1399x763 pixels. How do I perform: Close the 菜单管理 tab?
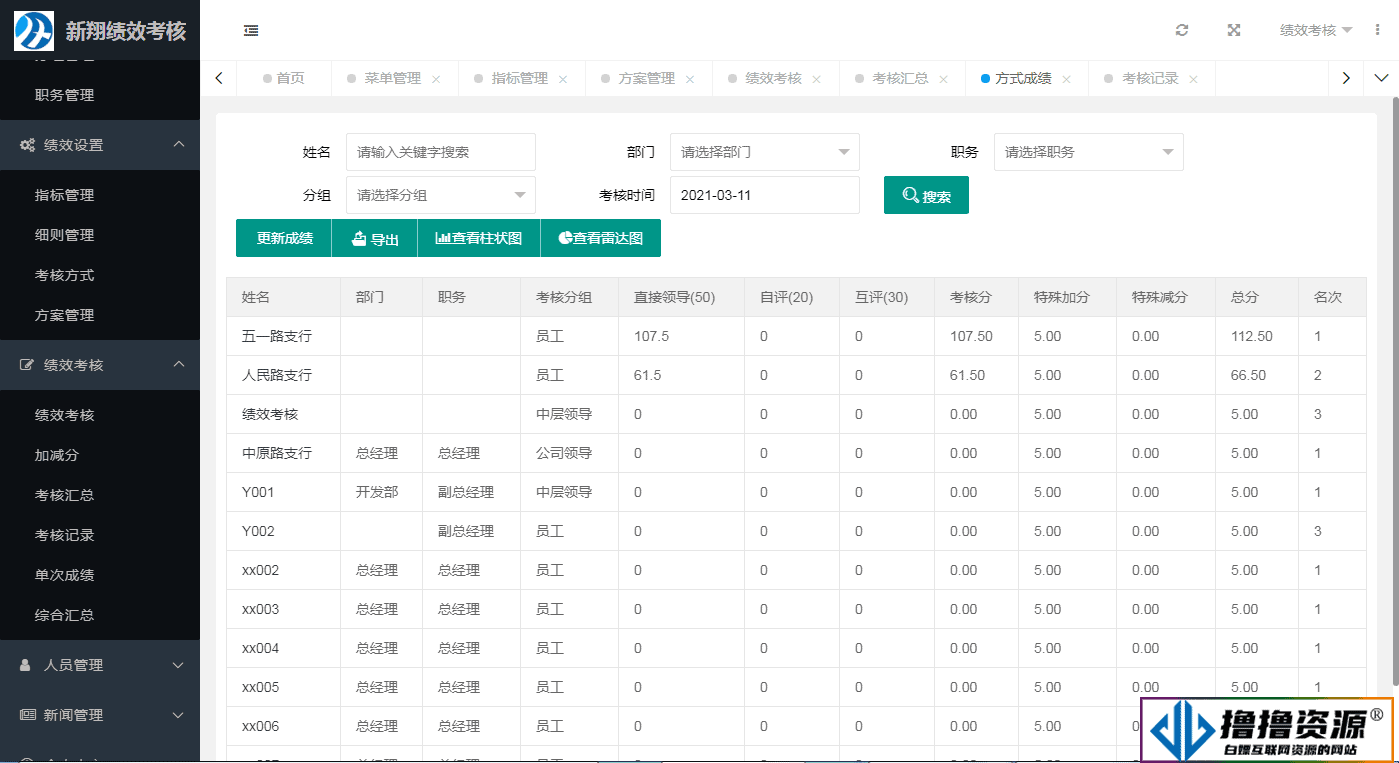(x=436, y=79)
